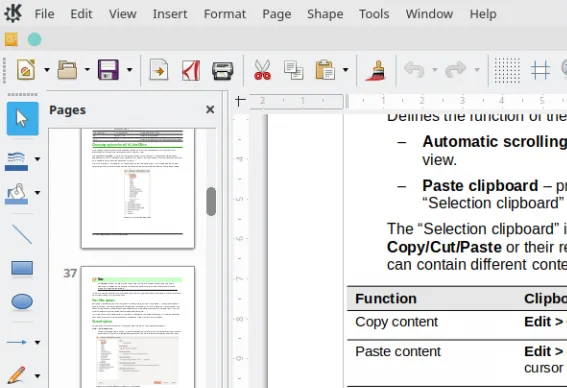
Task: Toggle the Display Grid dotted icon
Action: click(x=507, y=70)
